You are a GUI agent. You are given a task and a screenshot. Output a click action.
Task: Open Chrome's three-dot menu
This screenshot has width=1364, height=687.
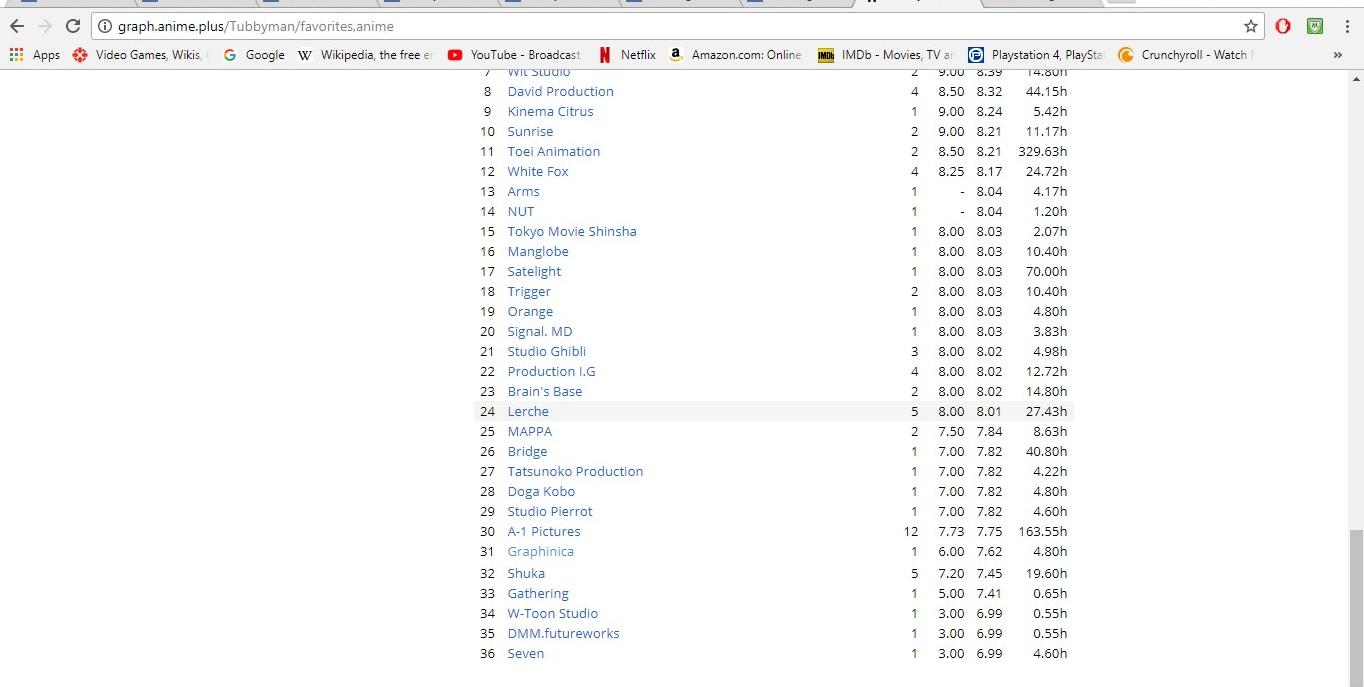pyautogui.click(x=1348, y=26)
